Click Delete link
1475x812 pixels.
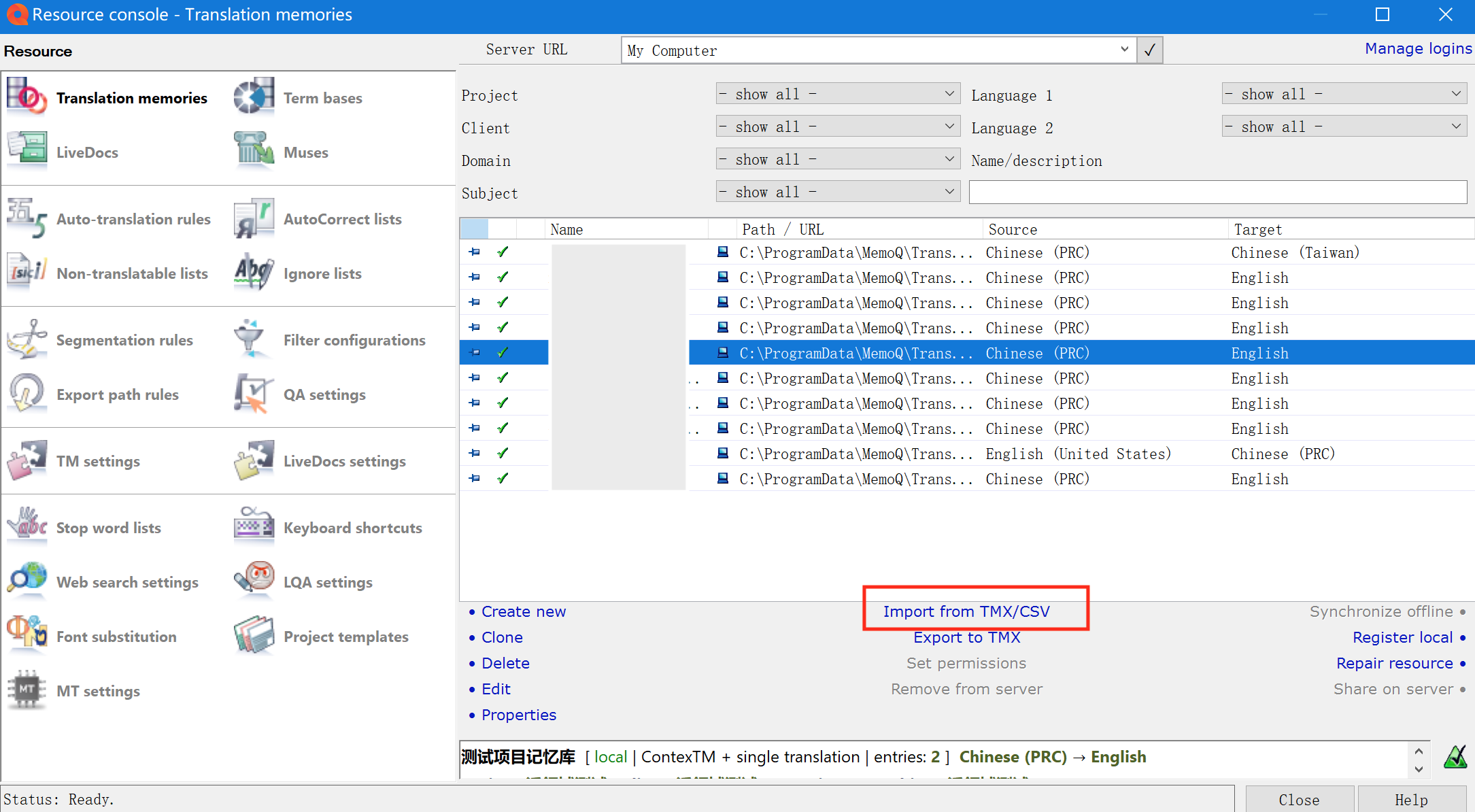[x=505, y=663]
